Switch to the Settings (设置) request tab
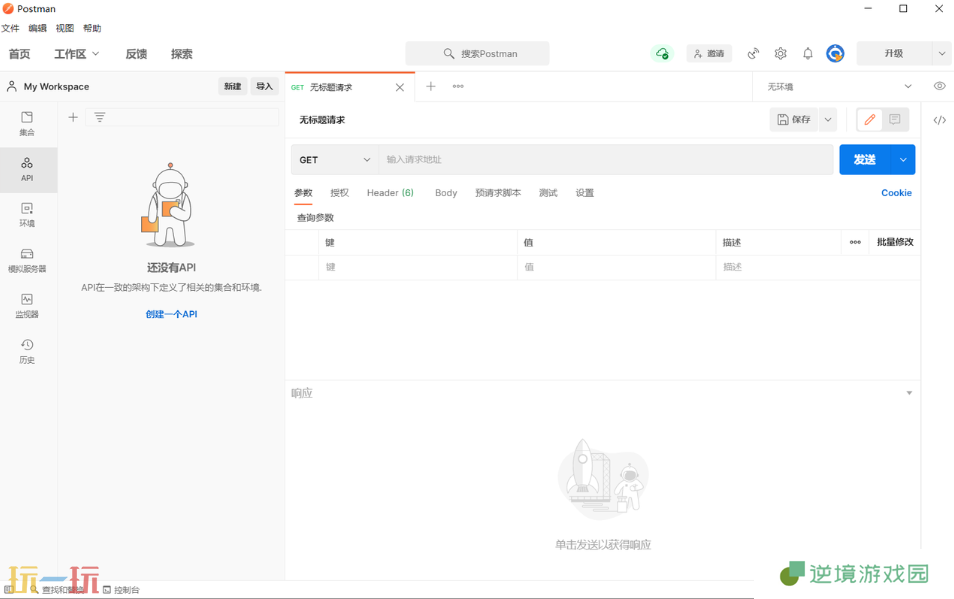The image size is (954, 599). tap(585, 193)
